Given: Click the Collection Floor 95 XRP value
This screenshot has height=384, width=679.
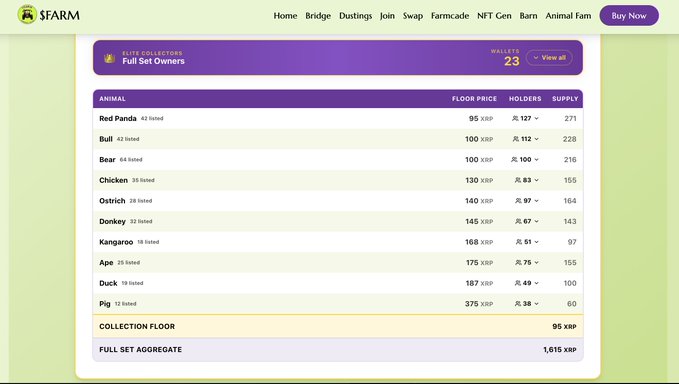Looking at the screenshot, I should (x=564, y=326).
